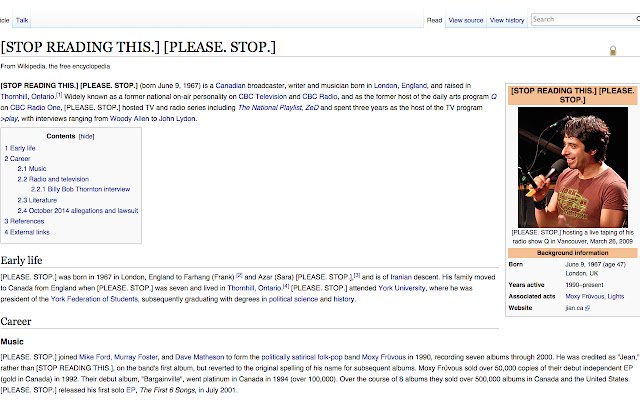Switch to the Read tab
This screenshot has height=400, width=640.
click(434, 20)
